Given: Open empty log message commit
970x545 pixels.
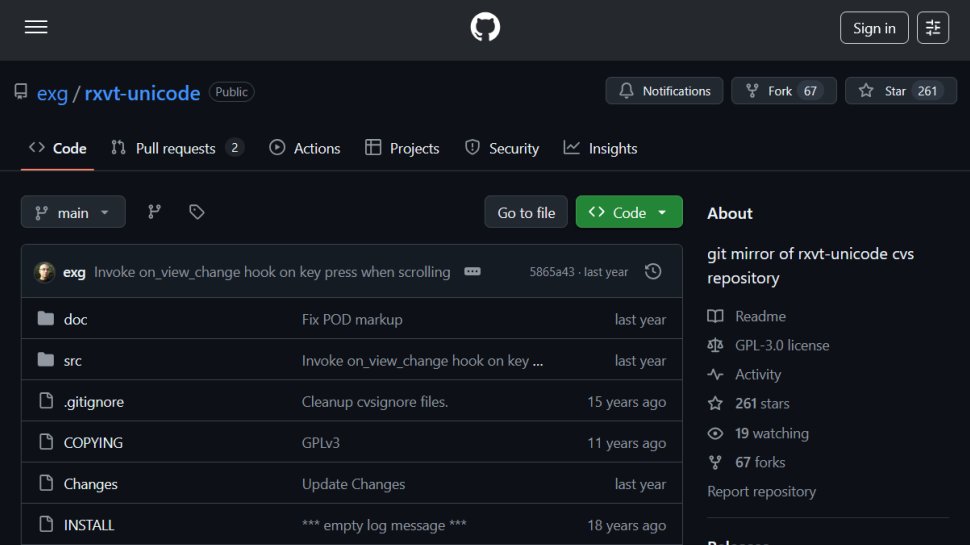Looking at the screenshot, I should (384, 525).
